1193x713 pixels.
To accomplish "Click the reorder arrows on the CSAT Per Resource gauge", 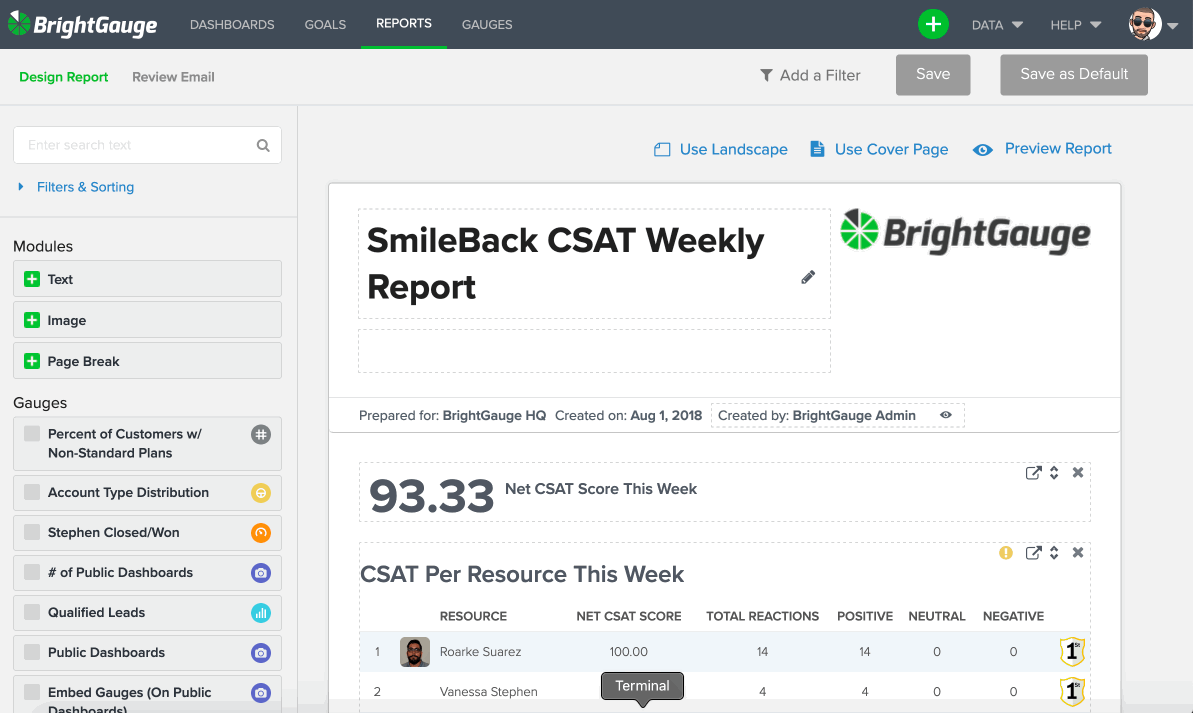I will (x=1054, y=552).
